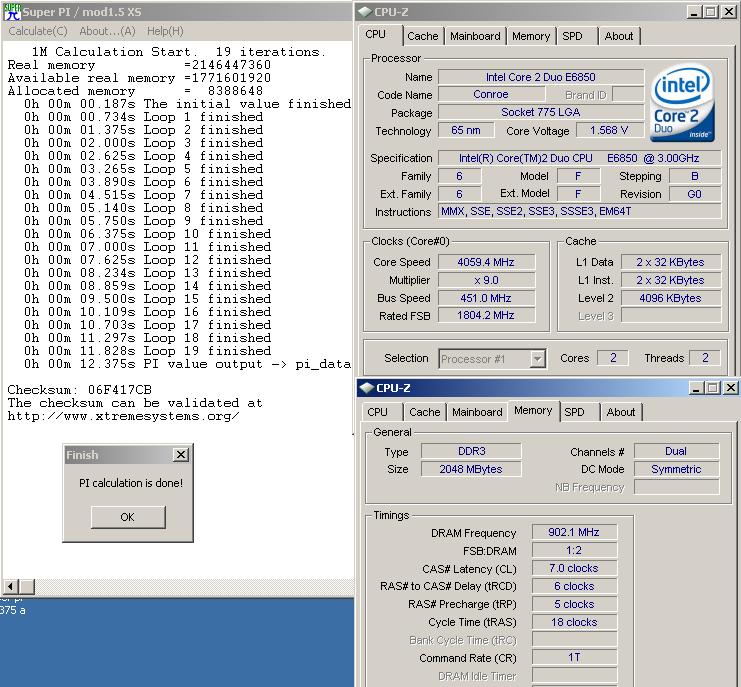
Task: Click the 'Socket 775 LGA' package value
Action: pyautogui.click(x=541, y=112)
